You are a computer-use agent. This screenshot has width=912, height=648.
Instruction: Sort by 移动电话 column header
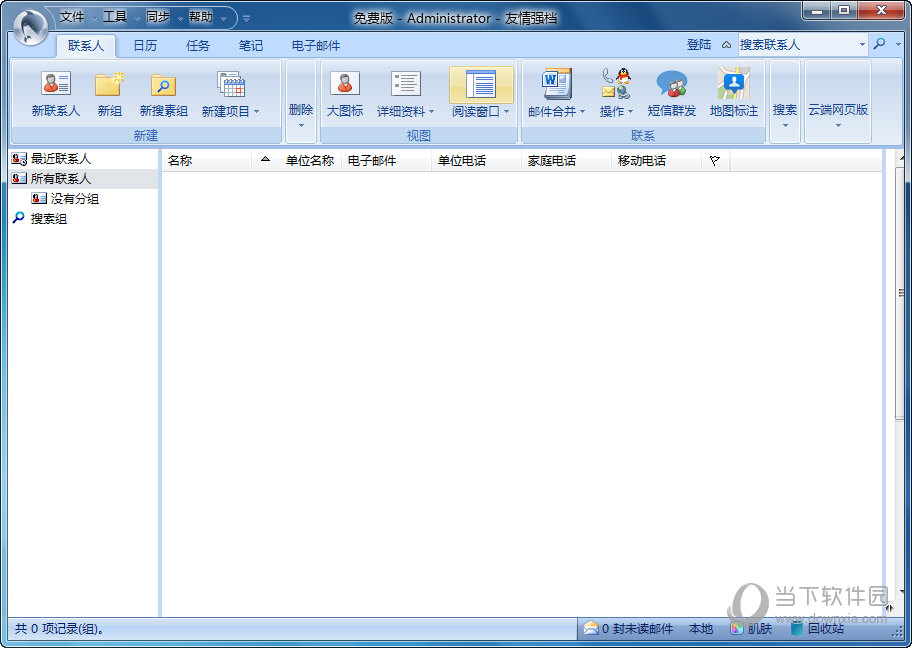click(x=657, y=161)
